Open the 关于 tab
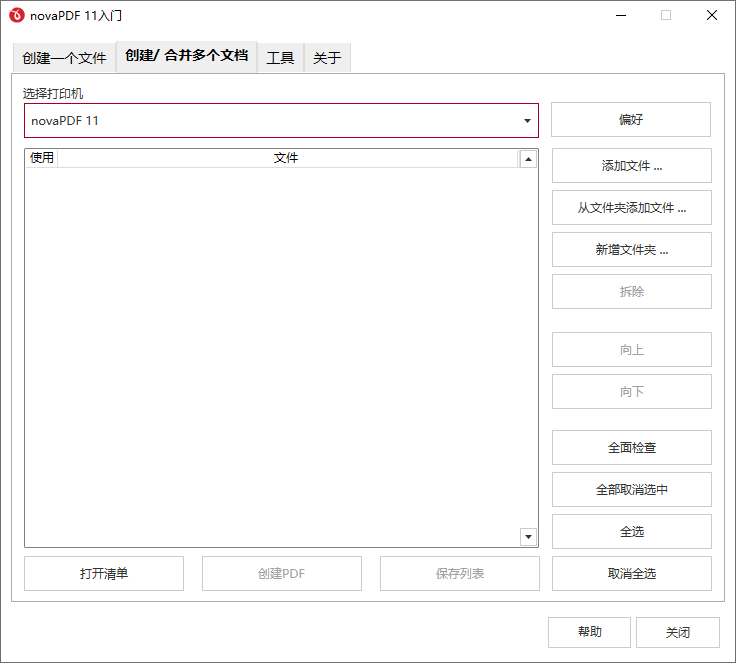736x663 pixels. (327, 58)
